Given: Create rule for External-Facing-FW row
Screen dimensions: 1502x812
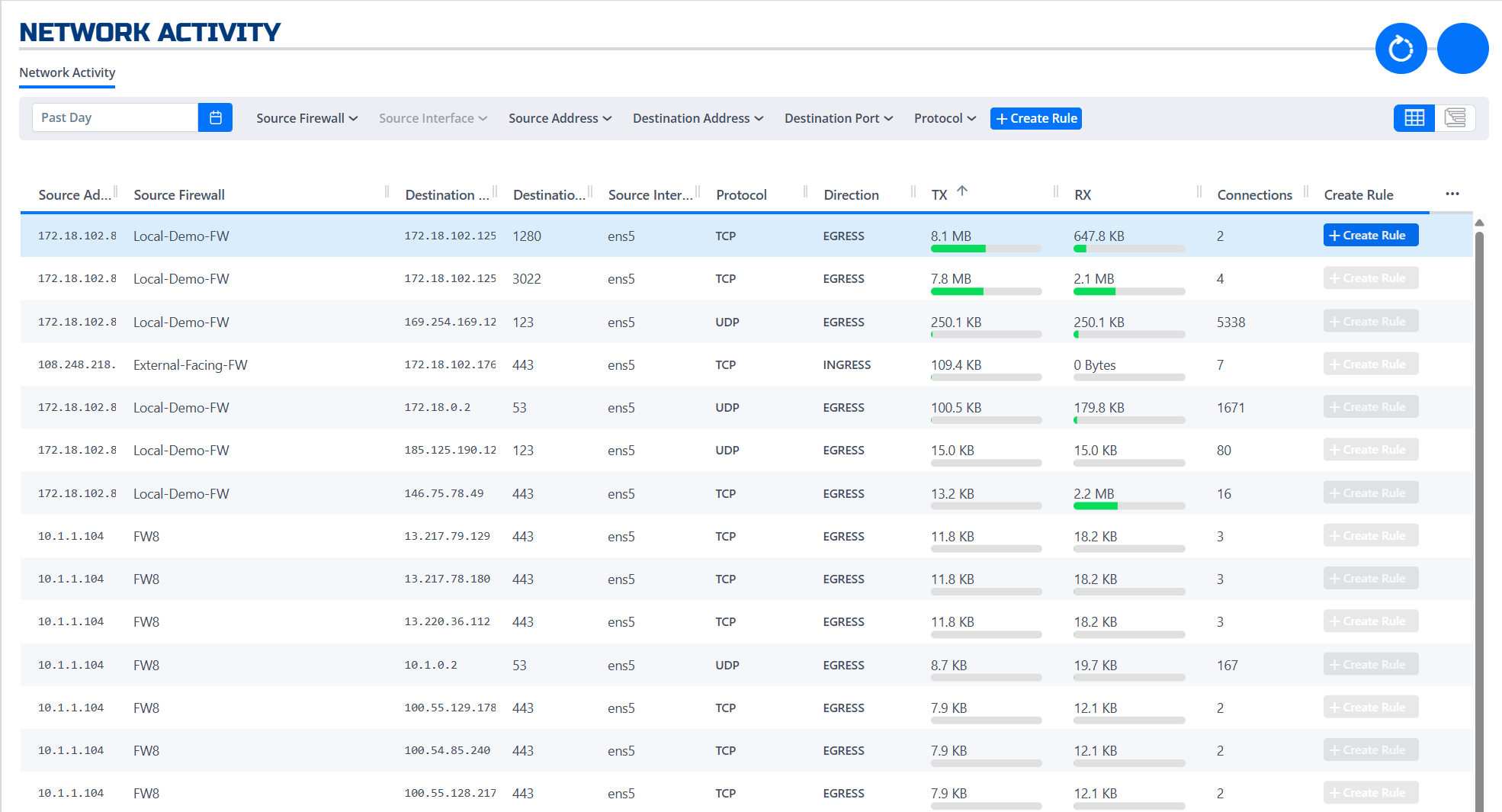Looking at the screenshot, I should (x=1371, y=364).
